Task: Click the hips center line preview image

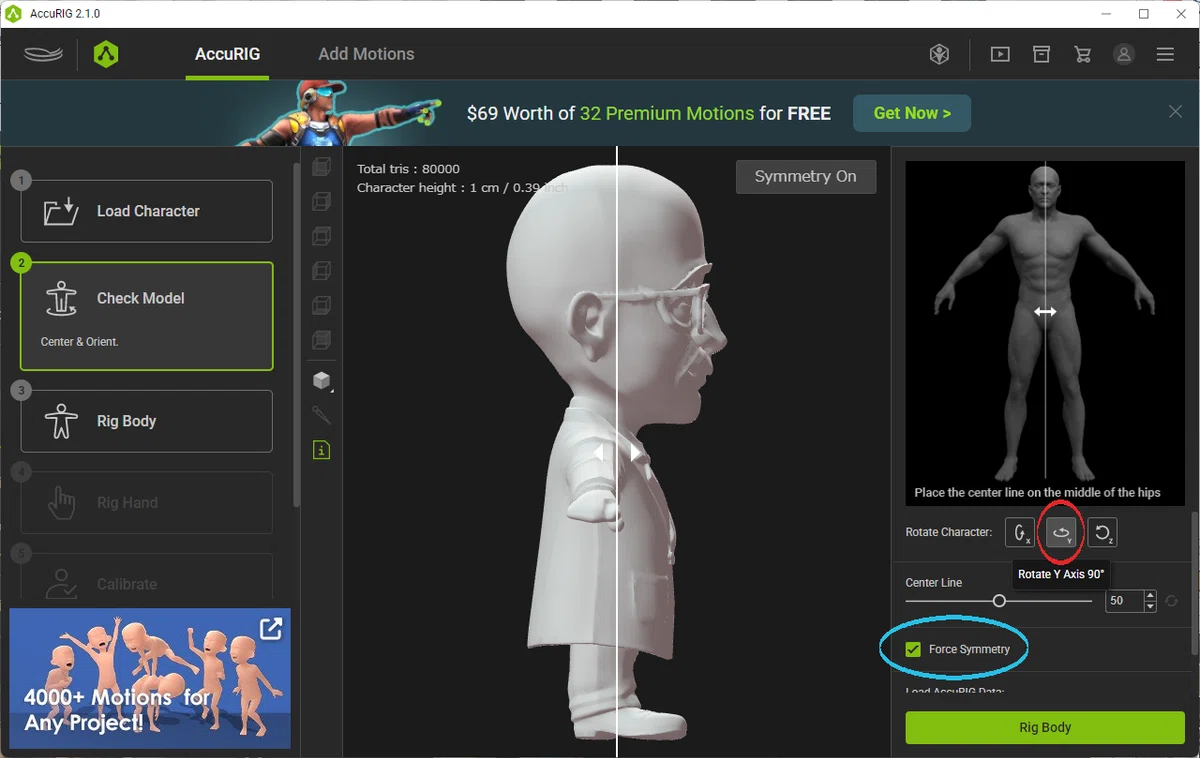Action: tap(1045, 333)
